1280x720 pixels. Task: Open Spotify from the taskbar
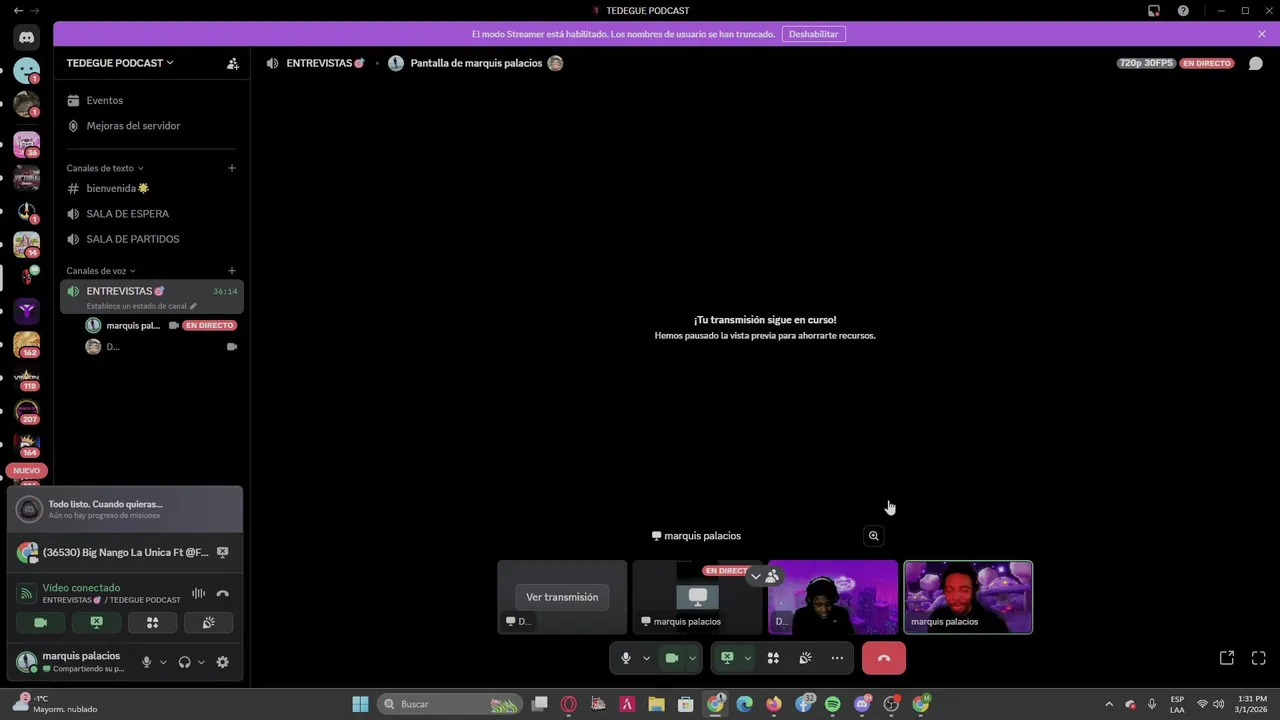833,704
